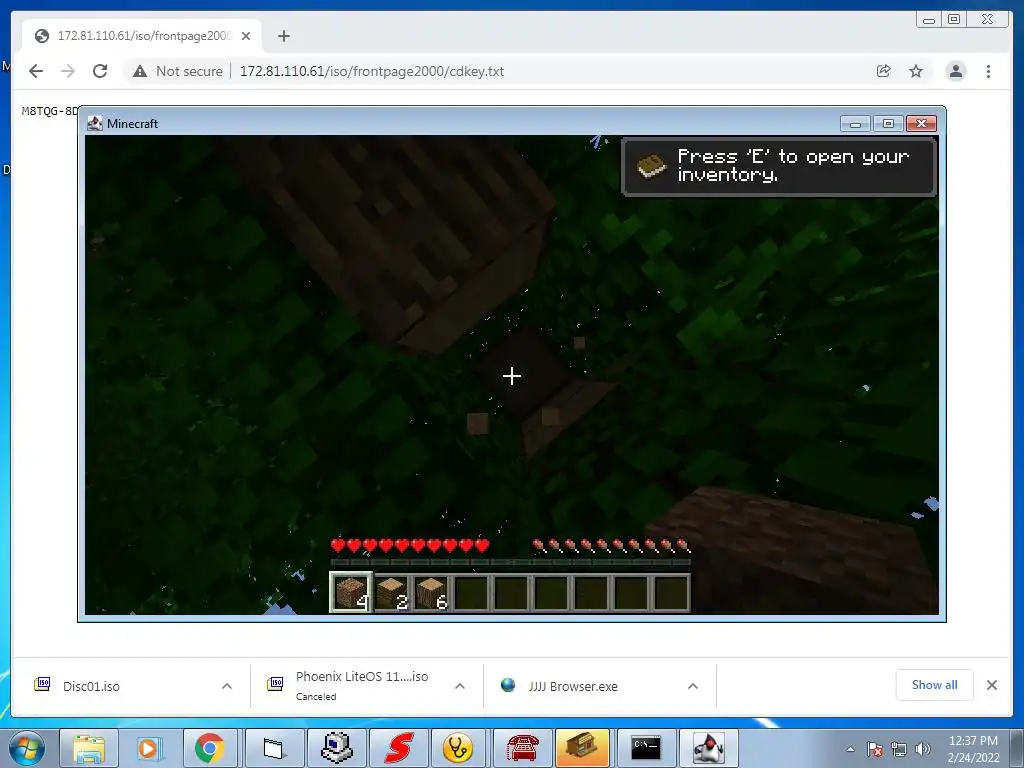1024x768 pixels.
Task: Close the 172.81.110.61 tab
Action: pyautogui.click(x=246, y=36)
